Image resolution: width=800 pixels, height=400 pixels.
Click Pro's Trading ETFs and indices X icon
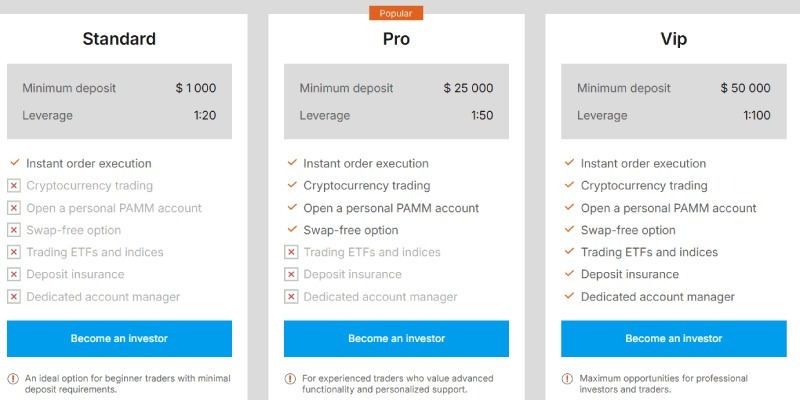[x=291, y=253]
